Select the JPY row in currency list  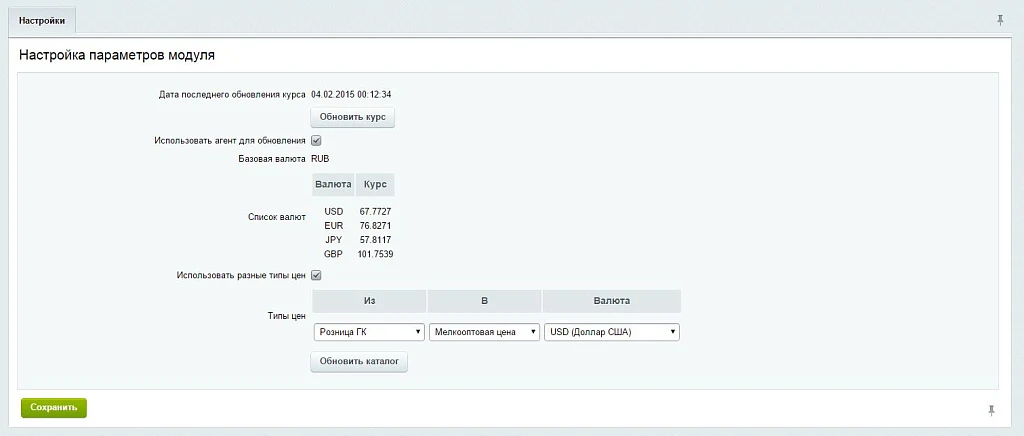[357, 240]
